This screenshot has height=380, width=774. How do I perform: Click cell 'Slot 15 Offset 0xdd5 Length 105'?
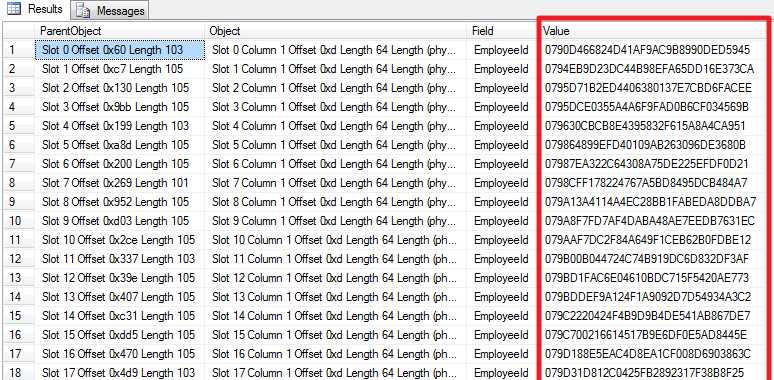click(119, 335)
